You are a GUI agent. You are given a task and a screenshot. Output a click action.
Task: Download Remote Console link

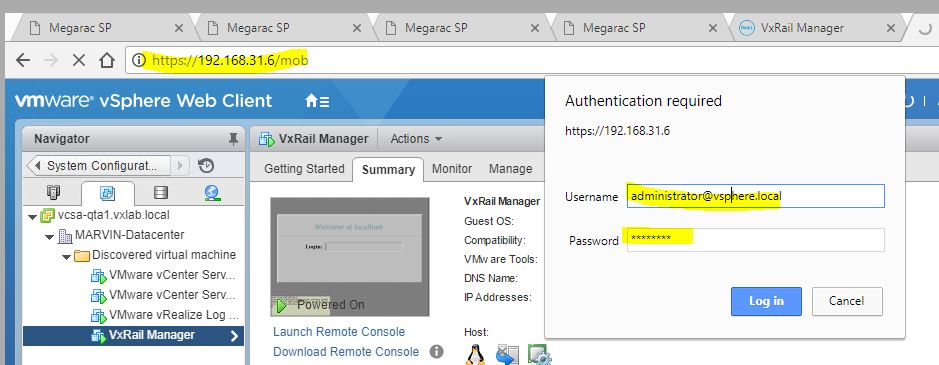346,351
